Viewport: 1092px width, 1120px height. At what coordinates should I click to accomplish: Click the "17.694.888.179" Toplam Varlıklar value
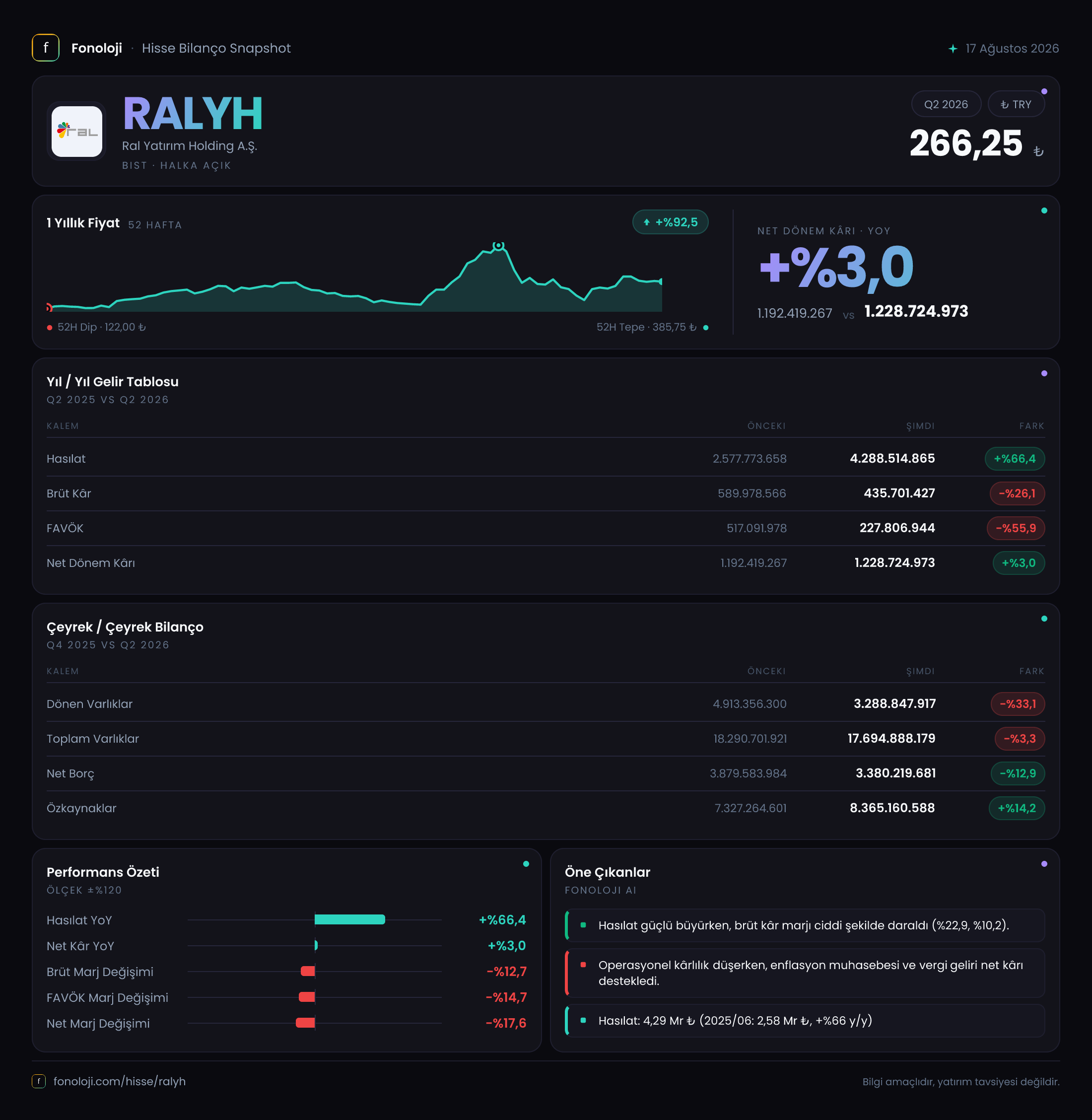[x=891, y=738]
